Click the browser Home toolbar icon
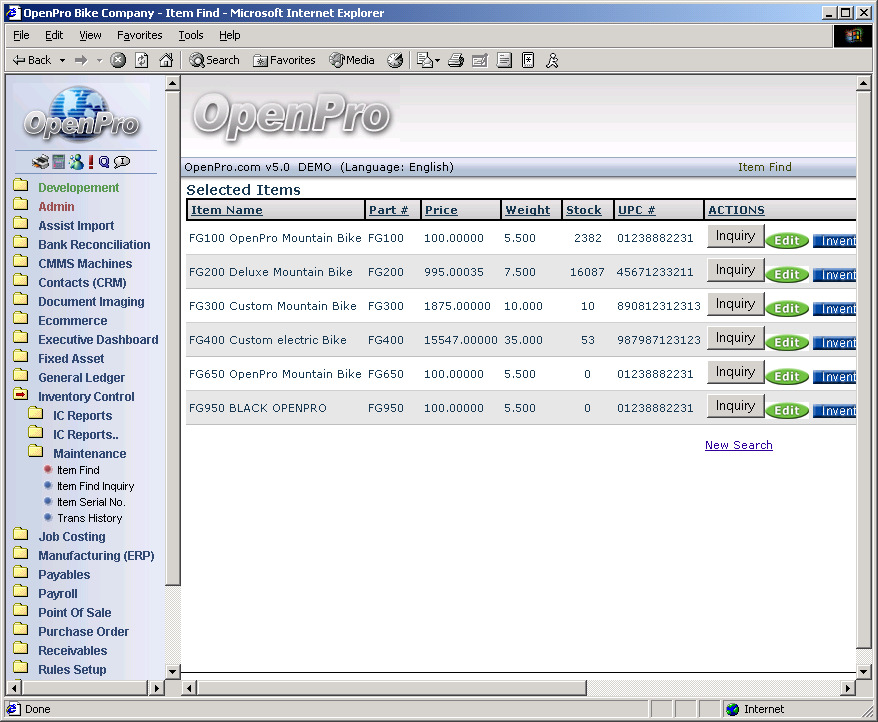Screen dimensions: 878x722 point(166,60)
